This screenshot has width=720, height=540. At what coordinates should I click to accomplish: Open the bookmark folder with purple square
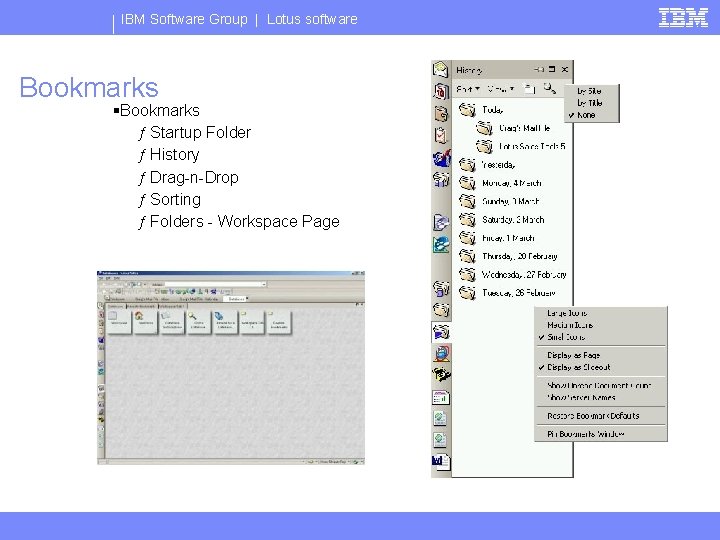441,288
